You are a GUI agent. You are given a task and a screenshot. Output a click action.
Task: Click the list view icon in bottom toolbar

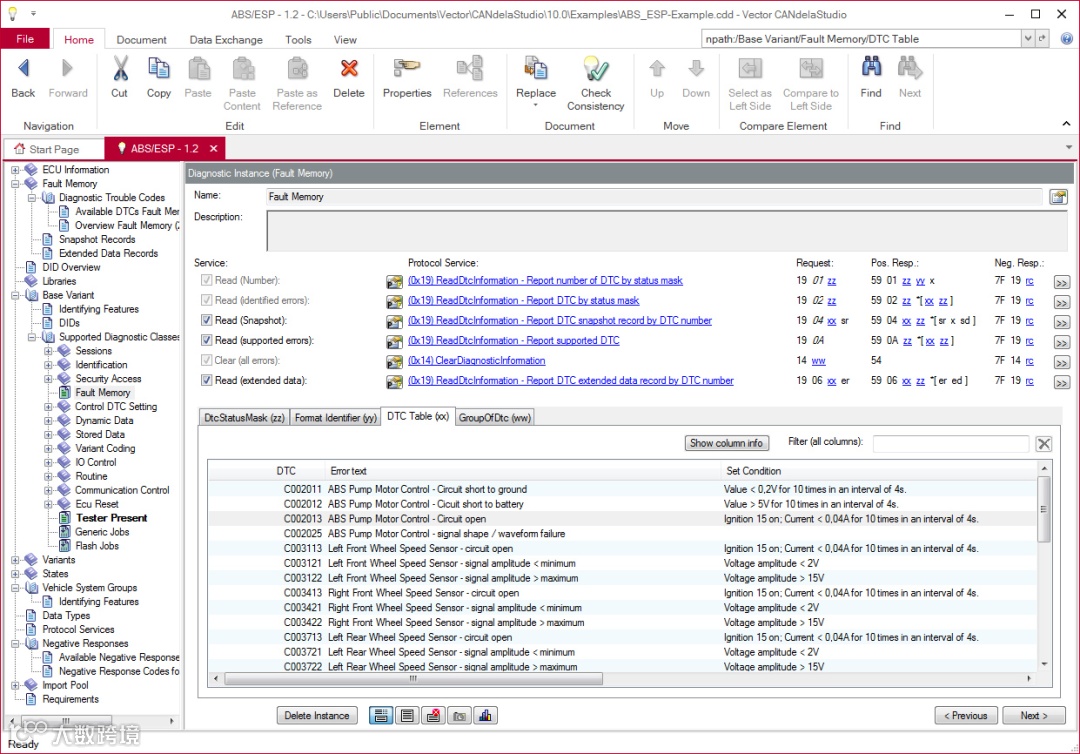[x=406, y=716]
